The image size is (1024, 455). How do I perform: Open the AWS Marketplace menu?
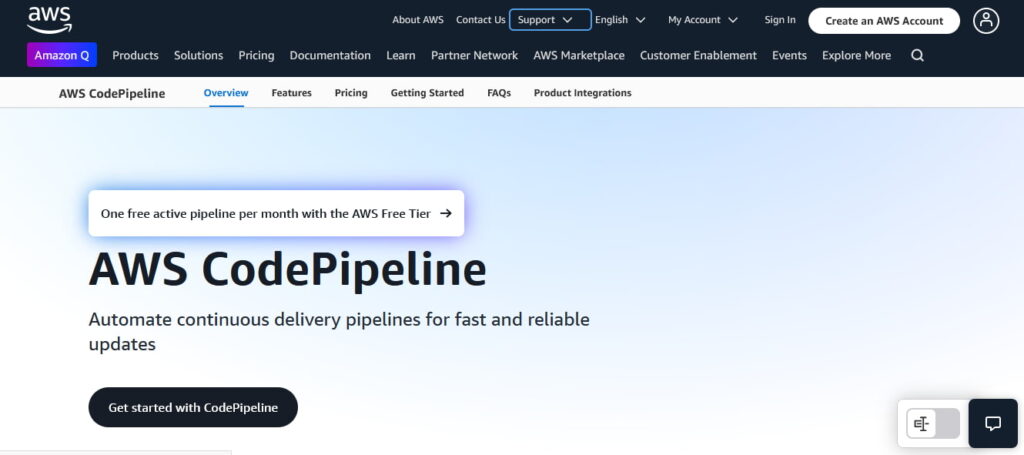pyautogui.click(x=579, y=55)
